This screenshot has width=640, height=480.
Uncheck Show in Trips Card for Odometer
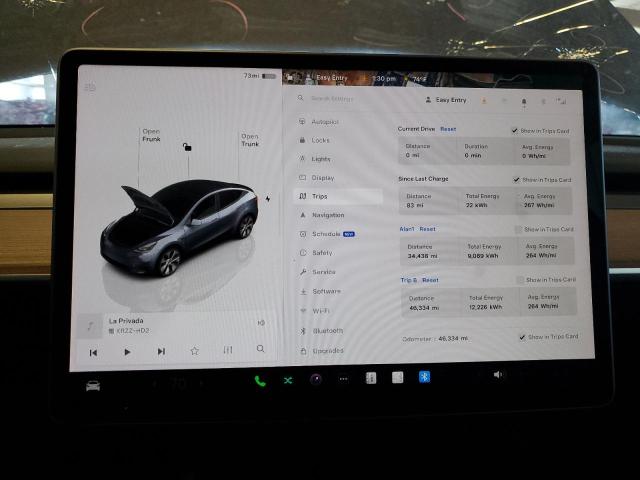coord(522,337)
